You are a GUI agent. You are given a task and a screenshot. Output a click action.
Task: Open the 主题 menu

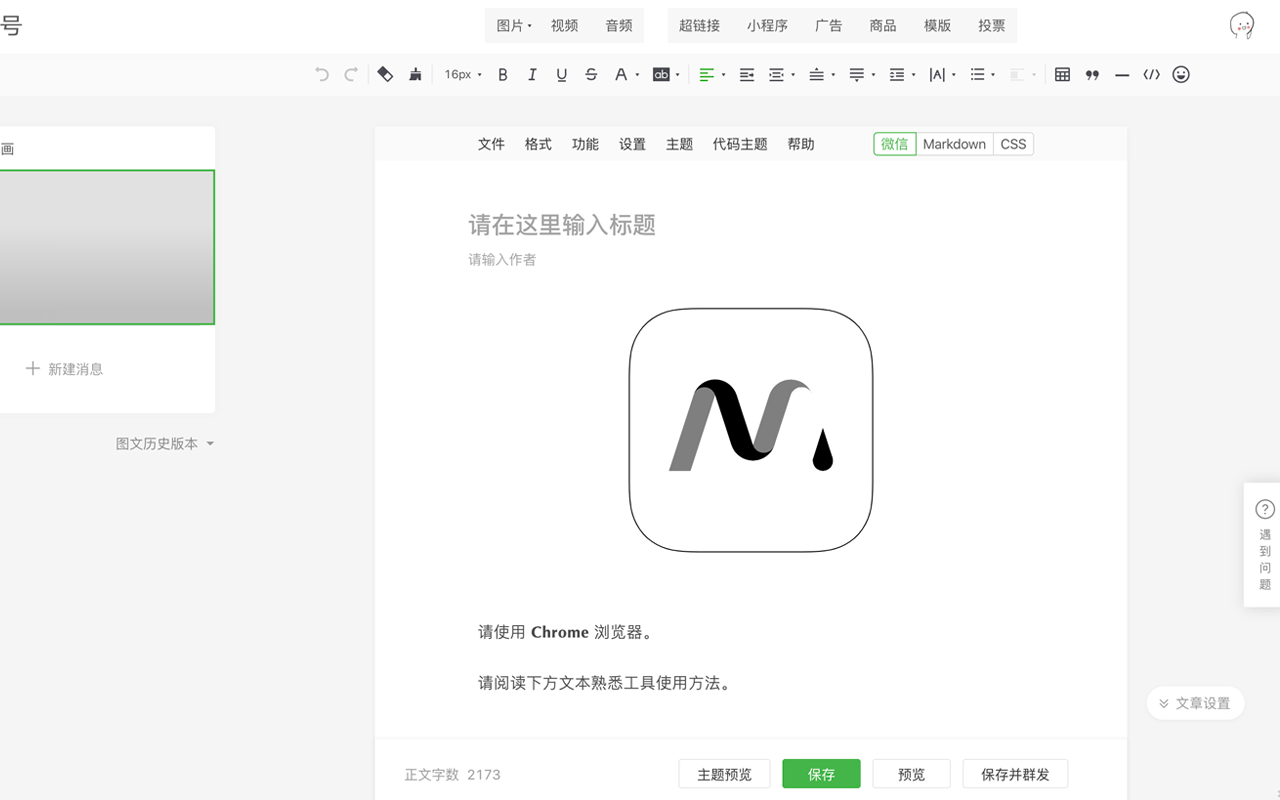(x=679, y=144)
